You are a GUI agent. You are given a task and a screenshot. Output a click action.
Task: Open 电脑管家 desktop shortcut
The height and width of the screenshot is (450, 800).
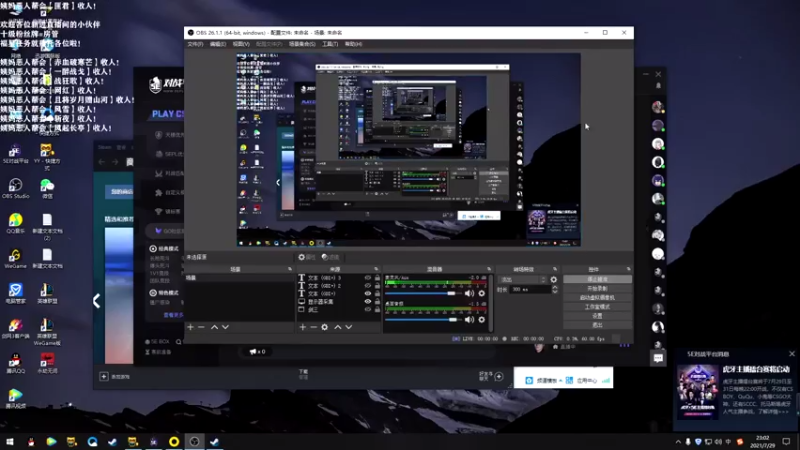tap(15, 293)
